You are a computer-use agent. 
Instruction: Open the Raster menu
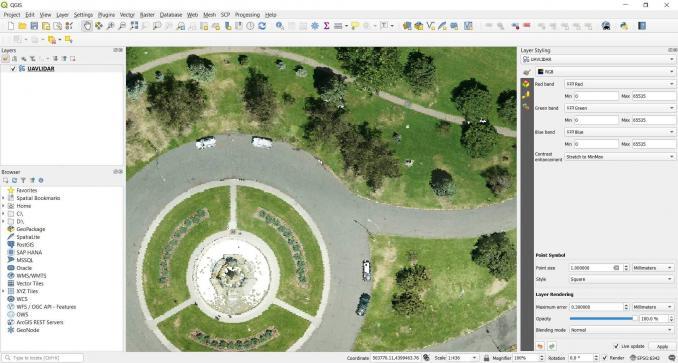pos(147,15)
